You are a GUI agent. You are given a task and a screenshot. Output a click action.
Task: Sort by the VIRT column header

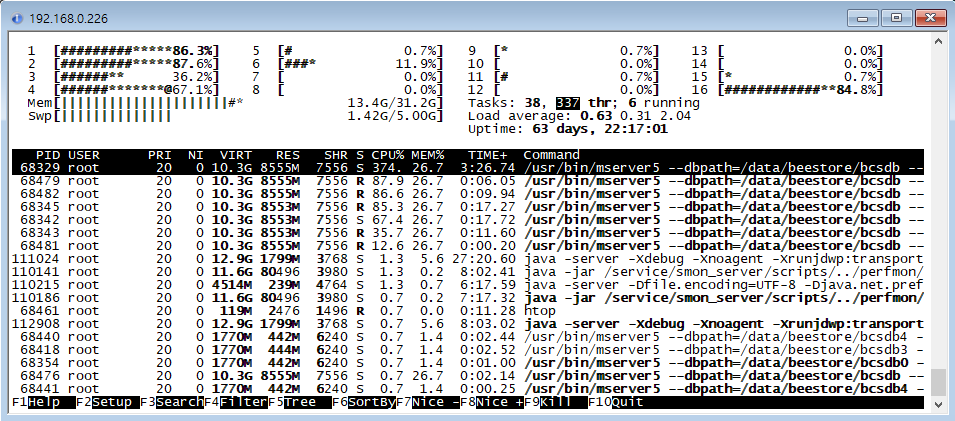pyautogui.click(x=236, y=155)
